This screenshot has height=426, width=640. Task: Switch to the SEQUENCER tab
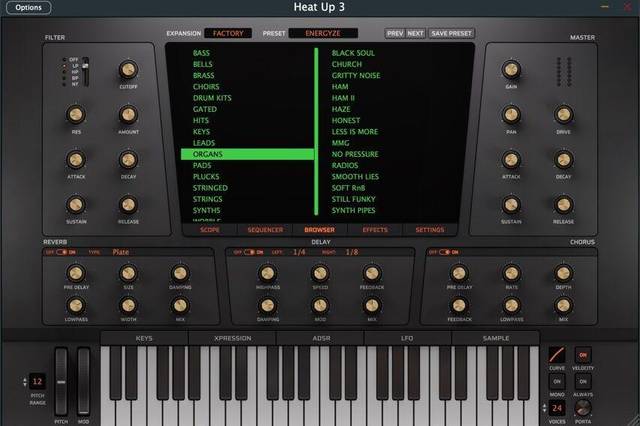click(265, 230)
